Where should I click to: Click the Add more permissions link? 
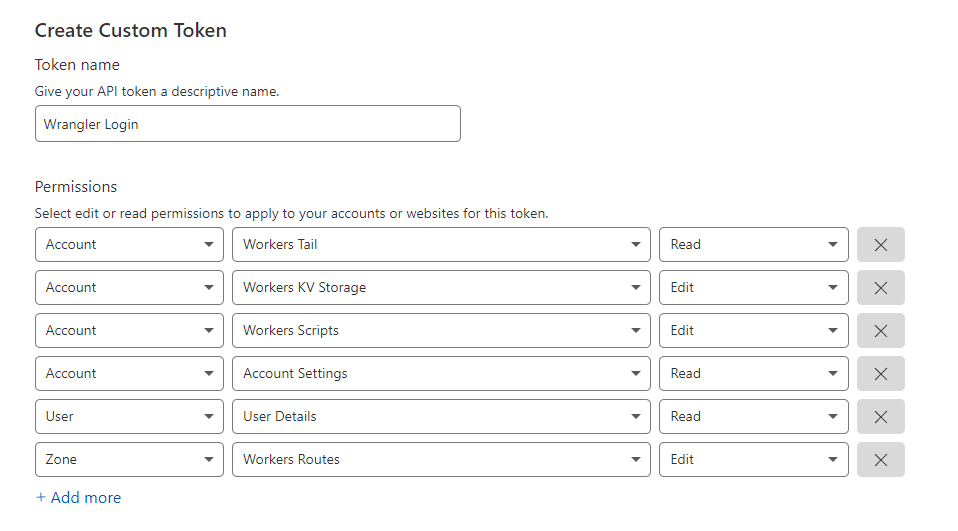click(78, 498)
